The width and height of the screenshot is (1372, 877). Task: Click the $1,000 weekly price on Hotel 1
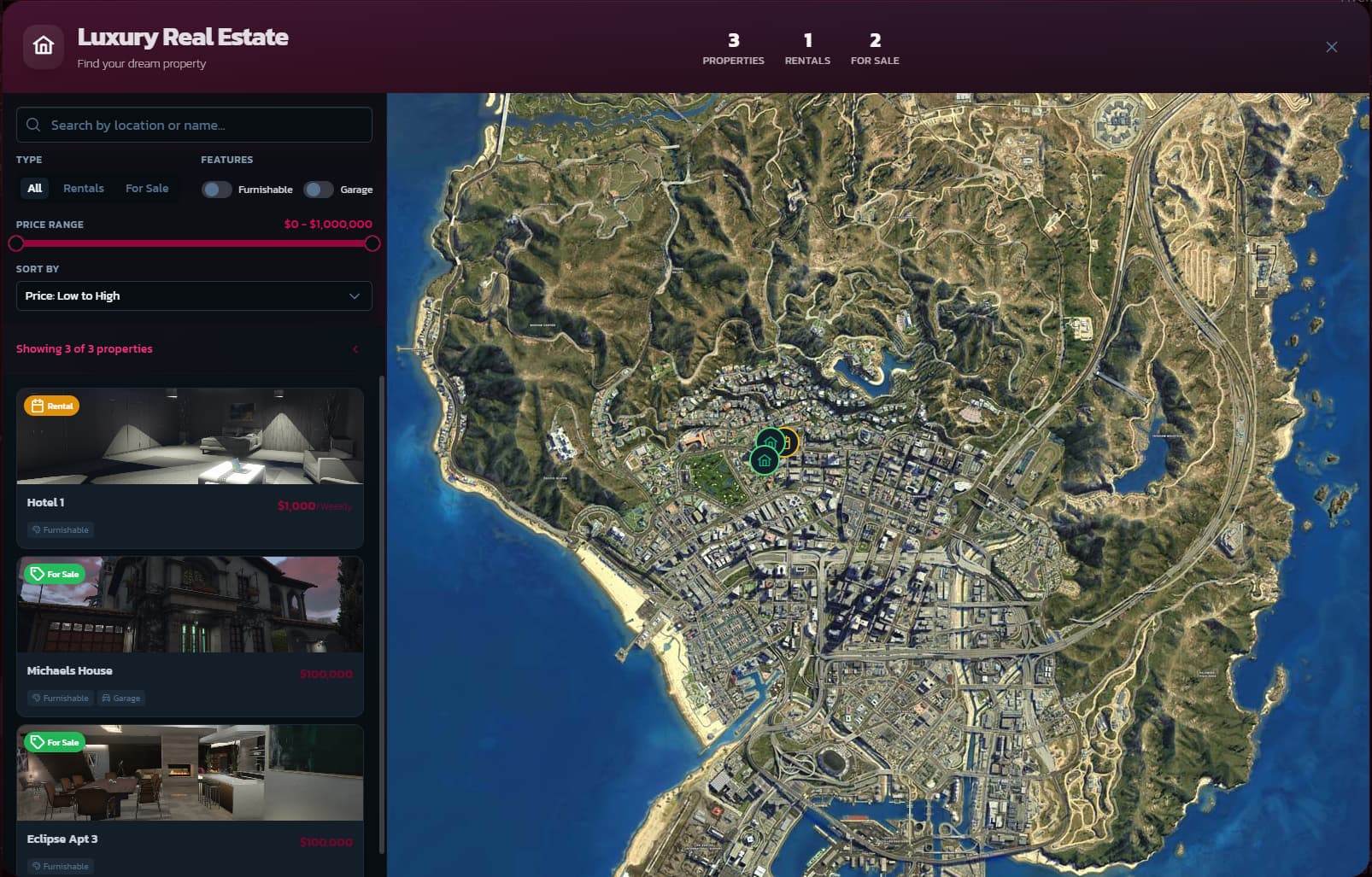coord(314,506)
